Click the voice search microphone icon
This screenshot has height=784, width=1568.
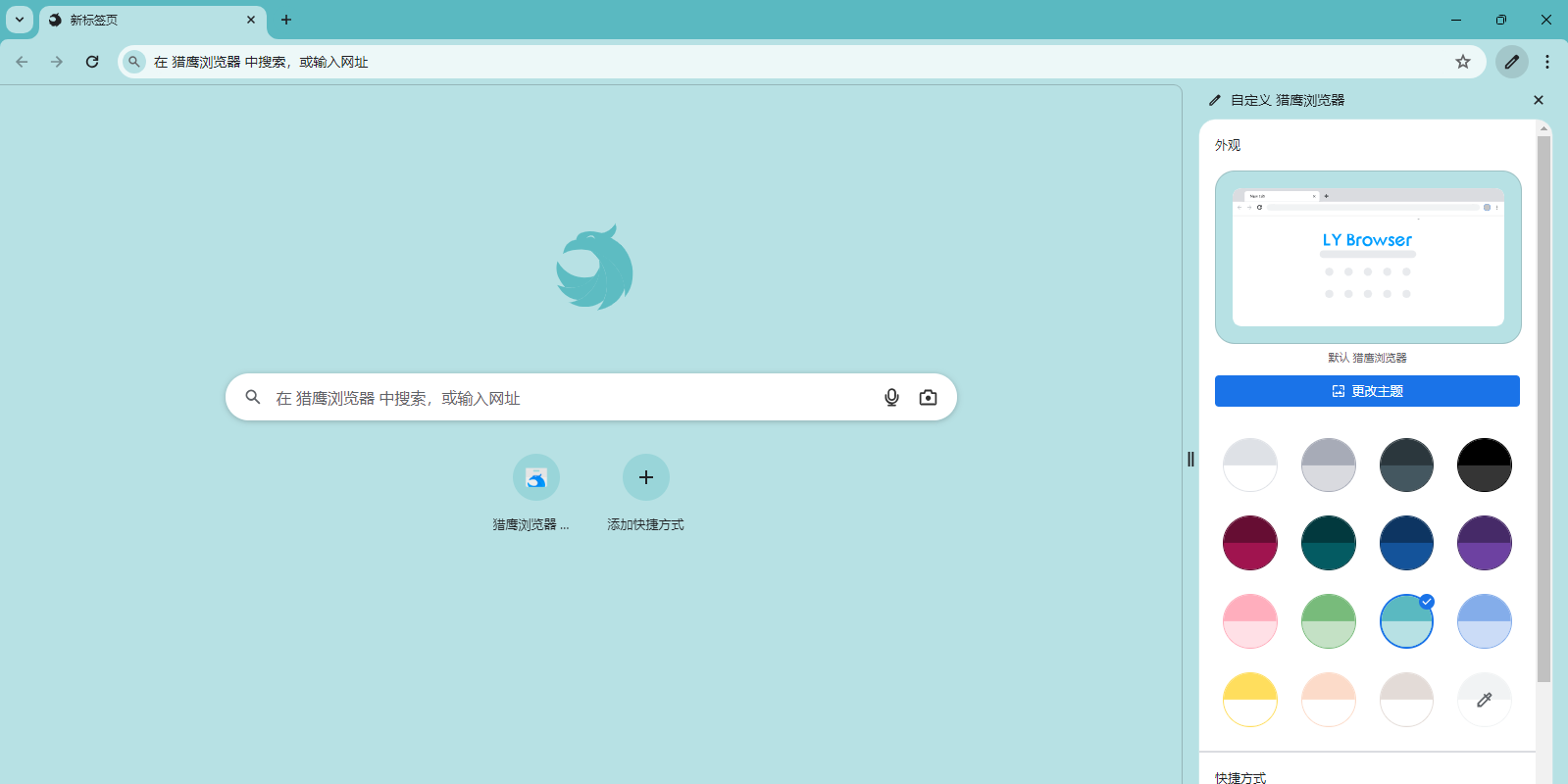(x=891, y=397)
